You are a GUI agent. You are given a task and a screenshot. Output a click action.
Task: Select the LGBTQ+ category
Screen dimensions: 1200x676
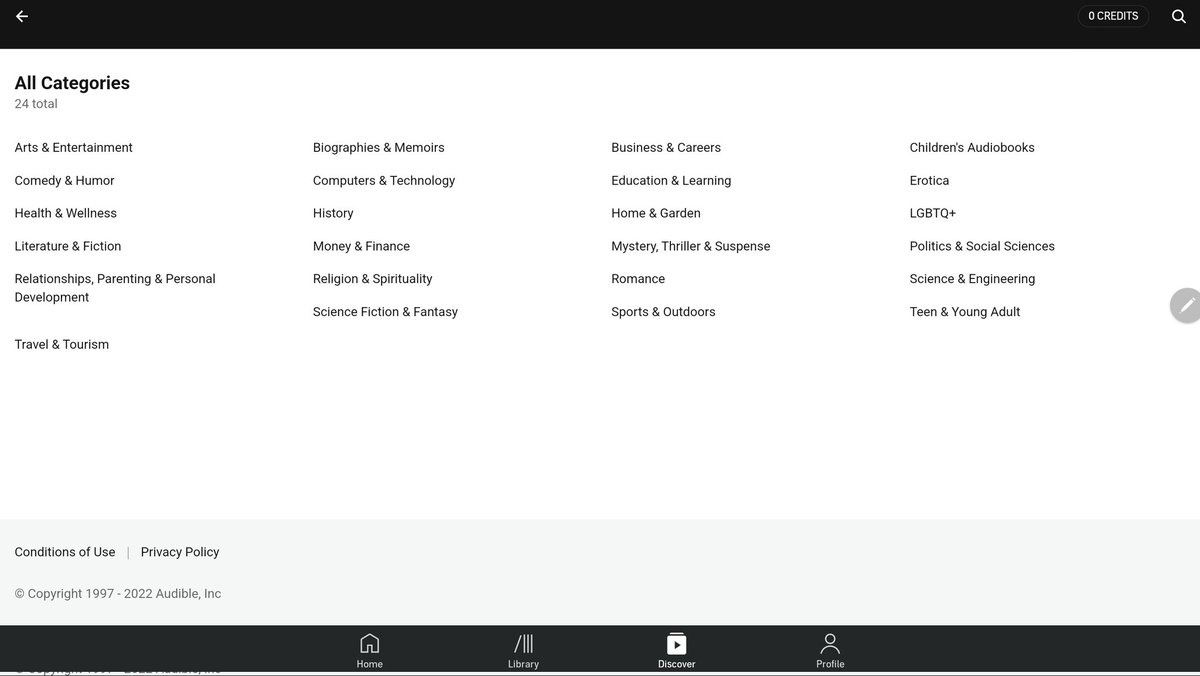[933, 214]
